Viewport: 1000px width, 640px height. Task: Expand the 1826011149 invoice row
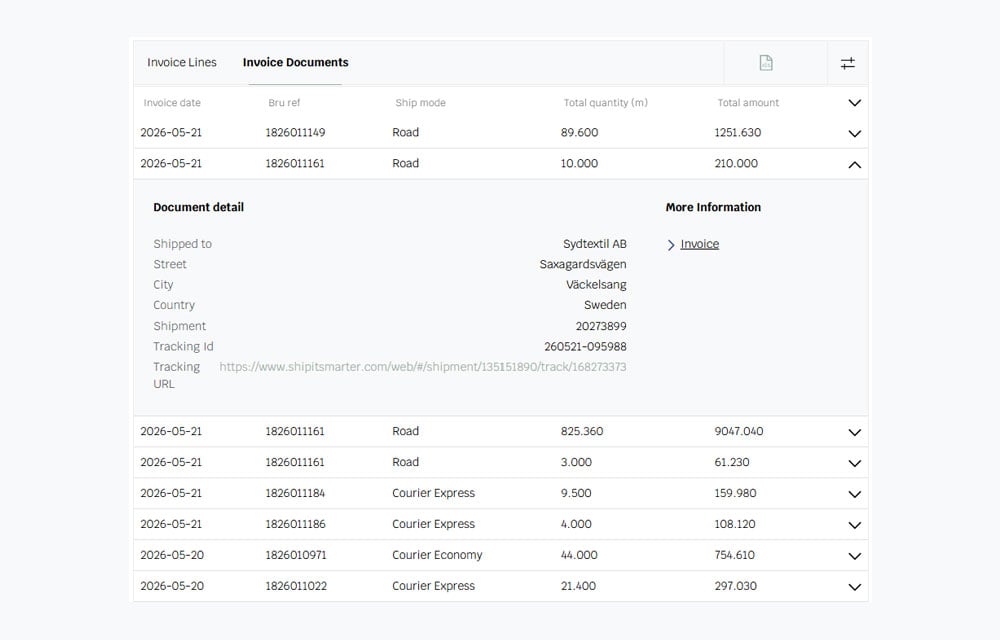coord(855,133)
